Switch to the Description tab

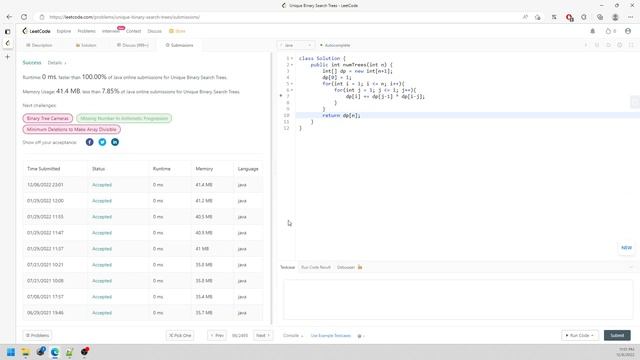[x=39, y=45]
